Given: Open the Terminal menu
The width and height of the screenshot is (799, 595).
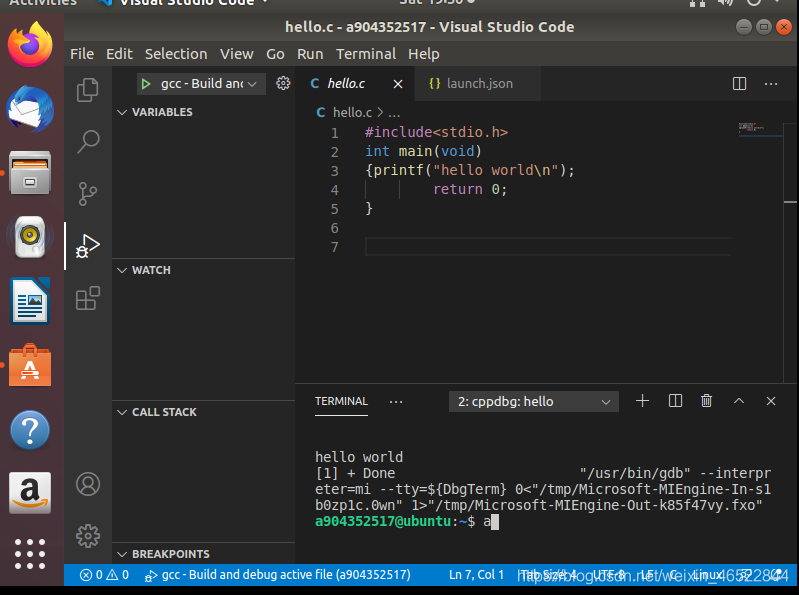Looking at the screenshot, I should (366, 54).
